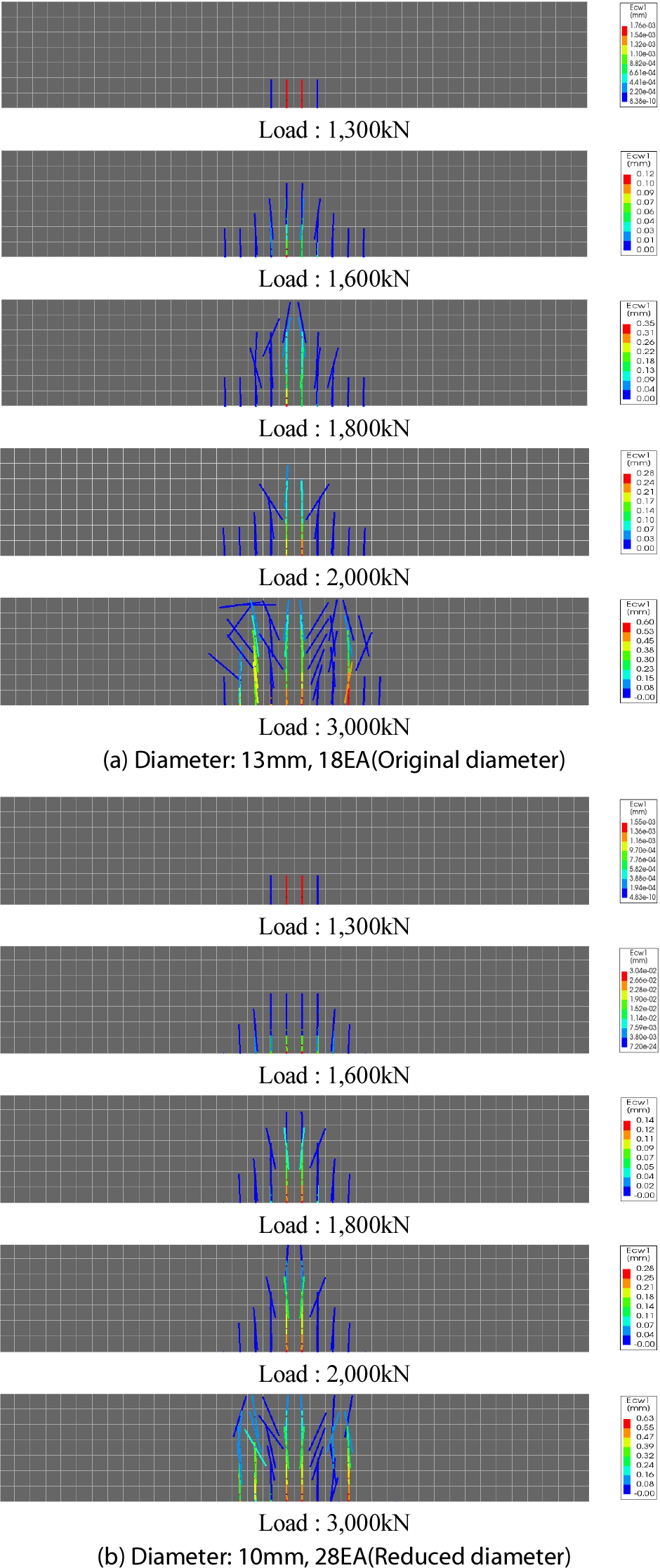Click the caption '(b) Diameter: 10mm, 28EA(Reduced diameter)'

tap(334, 1556)
